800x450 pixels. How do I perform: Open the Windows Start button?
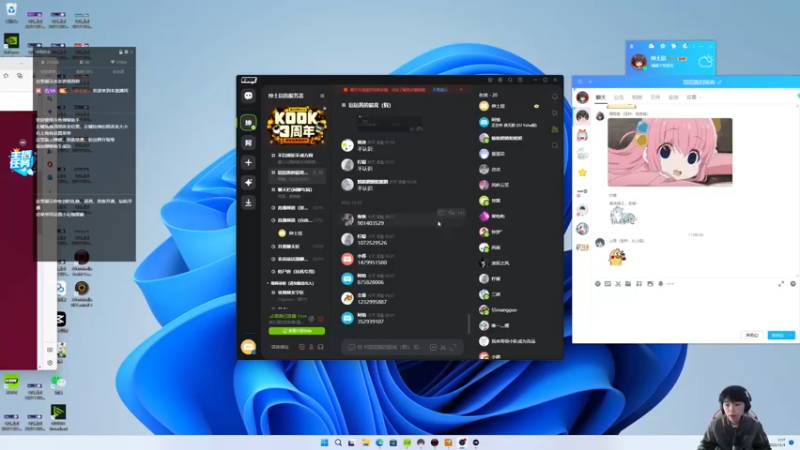(x=324, y=442)
